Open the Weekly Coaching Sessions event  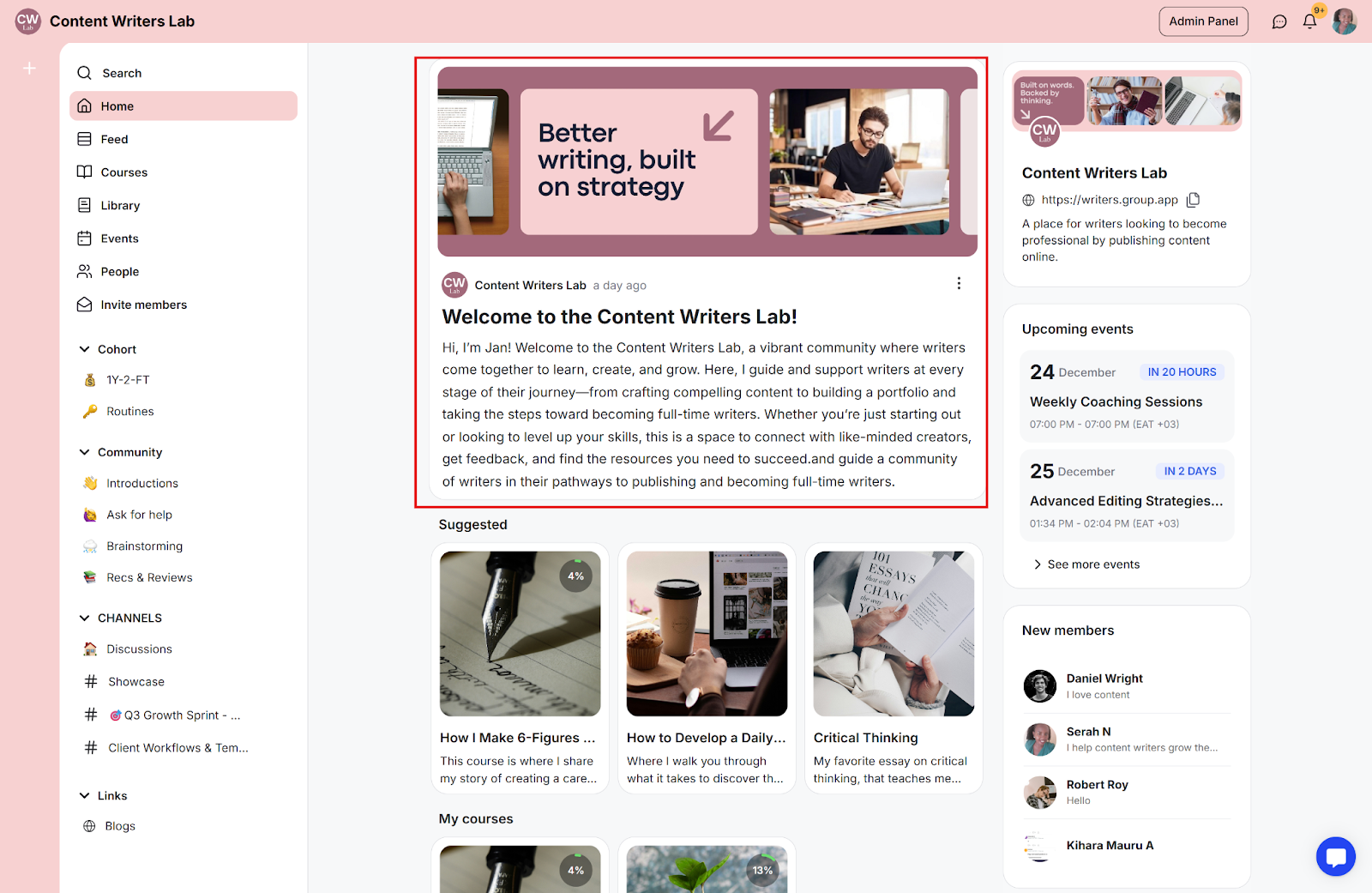[x=1127, y=396]
